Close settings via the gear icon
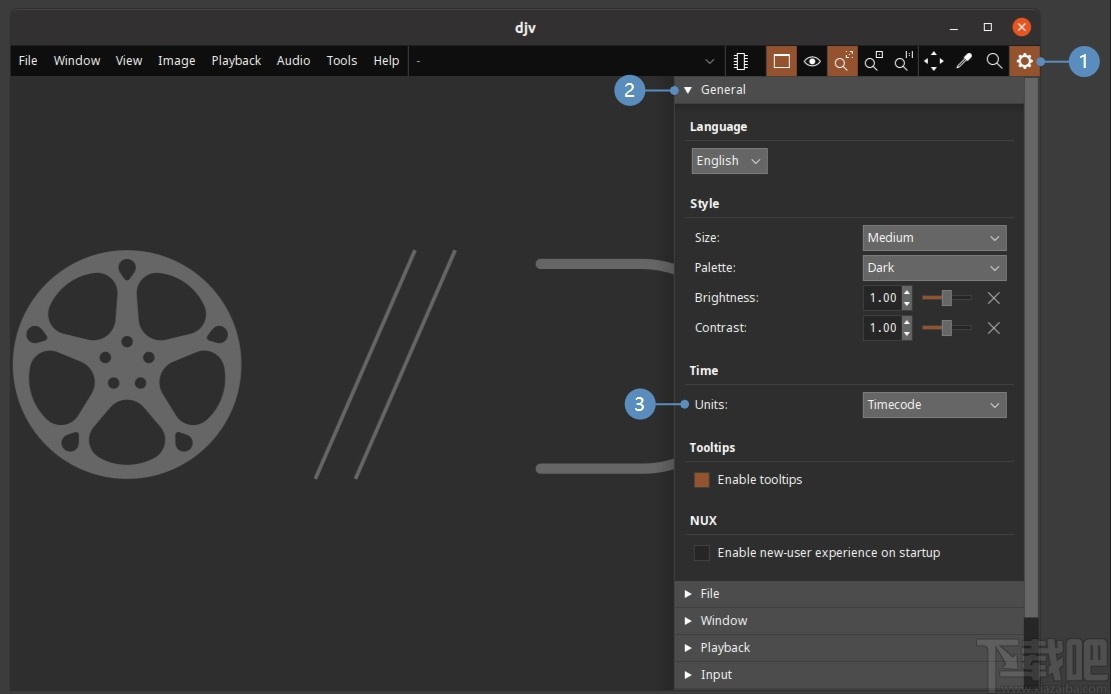This screenshot has height=694, width=1111. [1024, 61]
